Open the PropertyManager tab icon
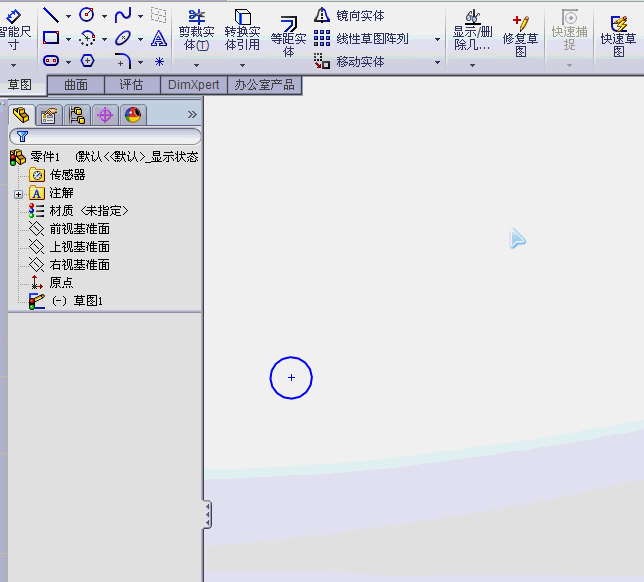The height and width of the screenshot is (582, 644). (49, 115)
